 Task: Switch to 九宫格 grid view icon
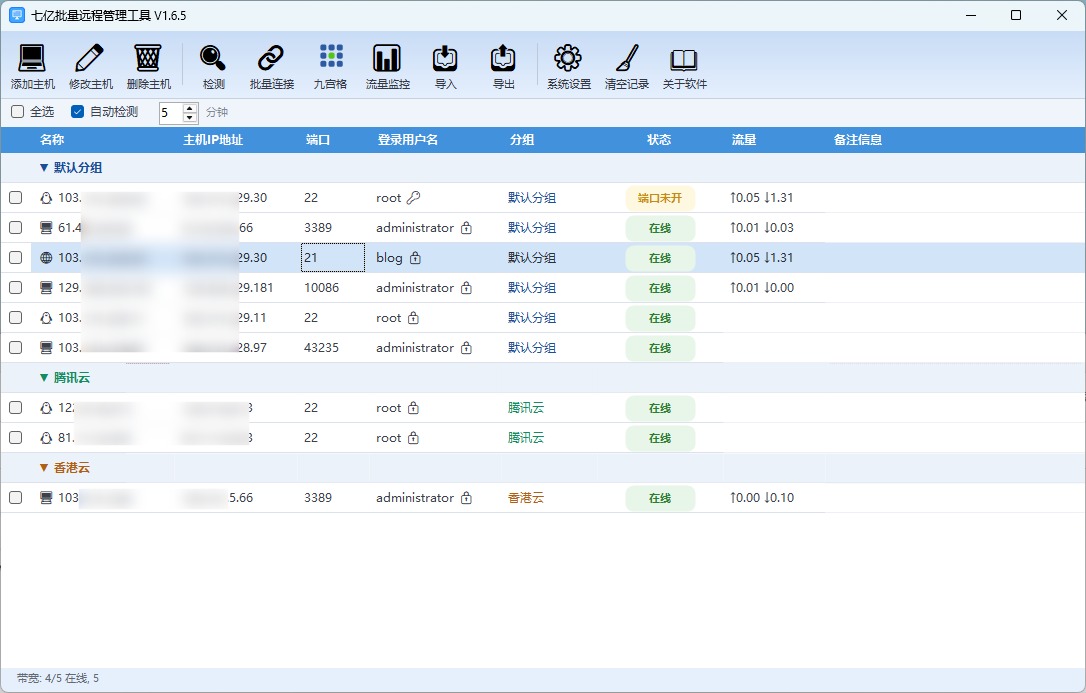pyautogui.click(x=330, y=57)
